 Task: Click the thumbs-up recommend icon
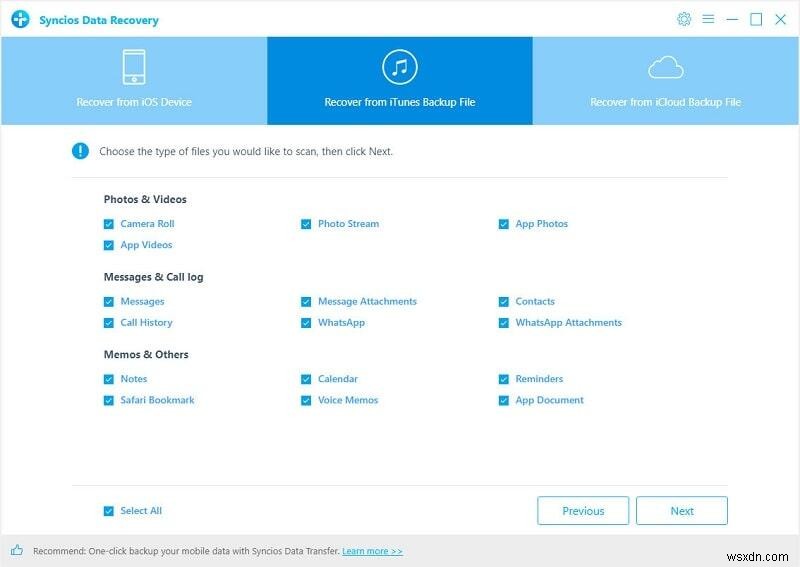click(17, 550)
